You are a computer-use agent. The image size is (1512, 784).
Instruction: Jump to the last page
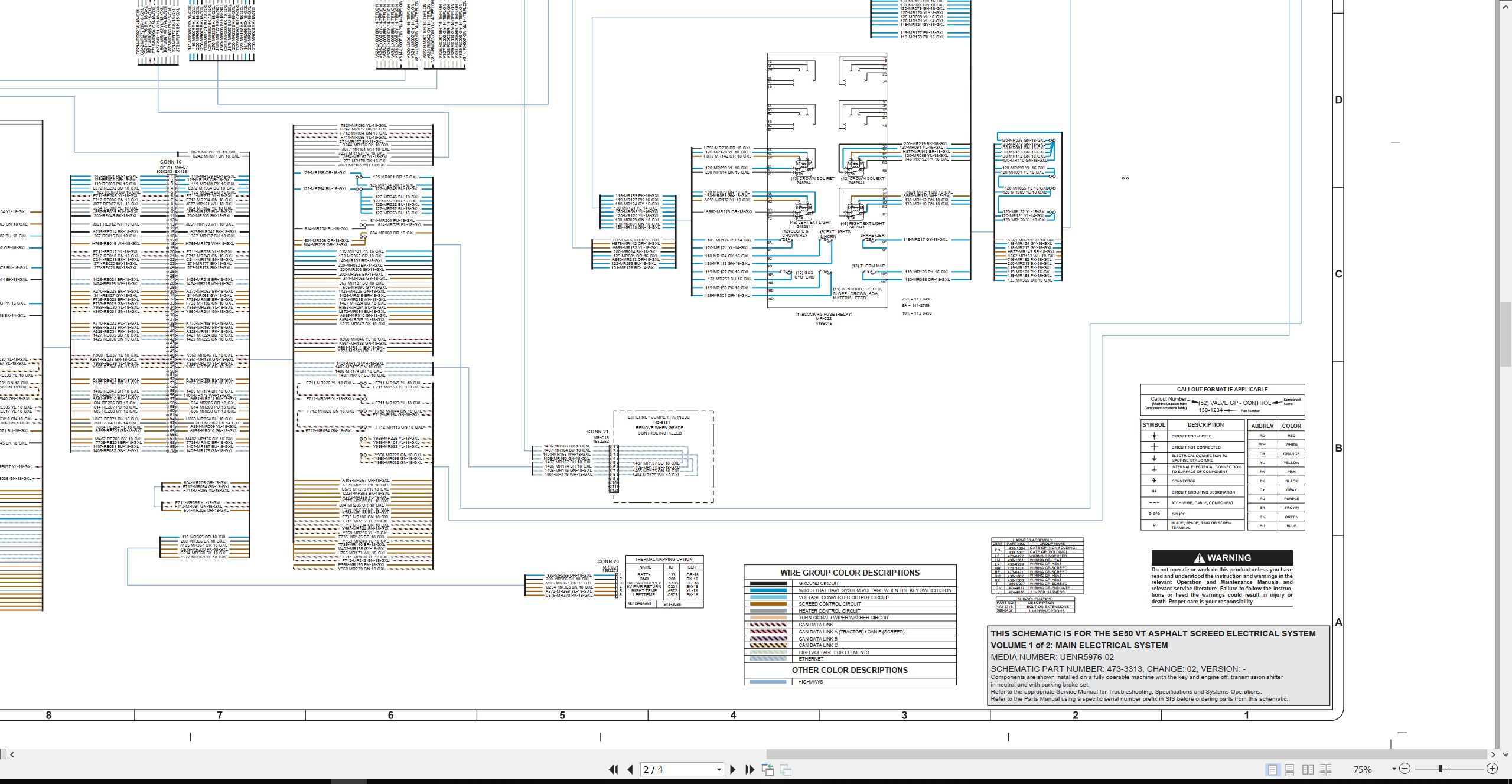(x=750, y=769)
